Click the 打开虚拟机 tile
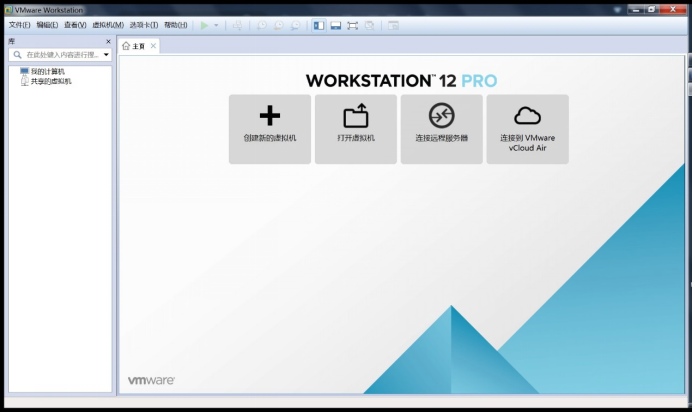 356,129
